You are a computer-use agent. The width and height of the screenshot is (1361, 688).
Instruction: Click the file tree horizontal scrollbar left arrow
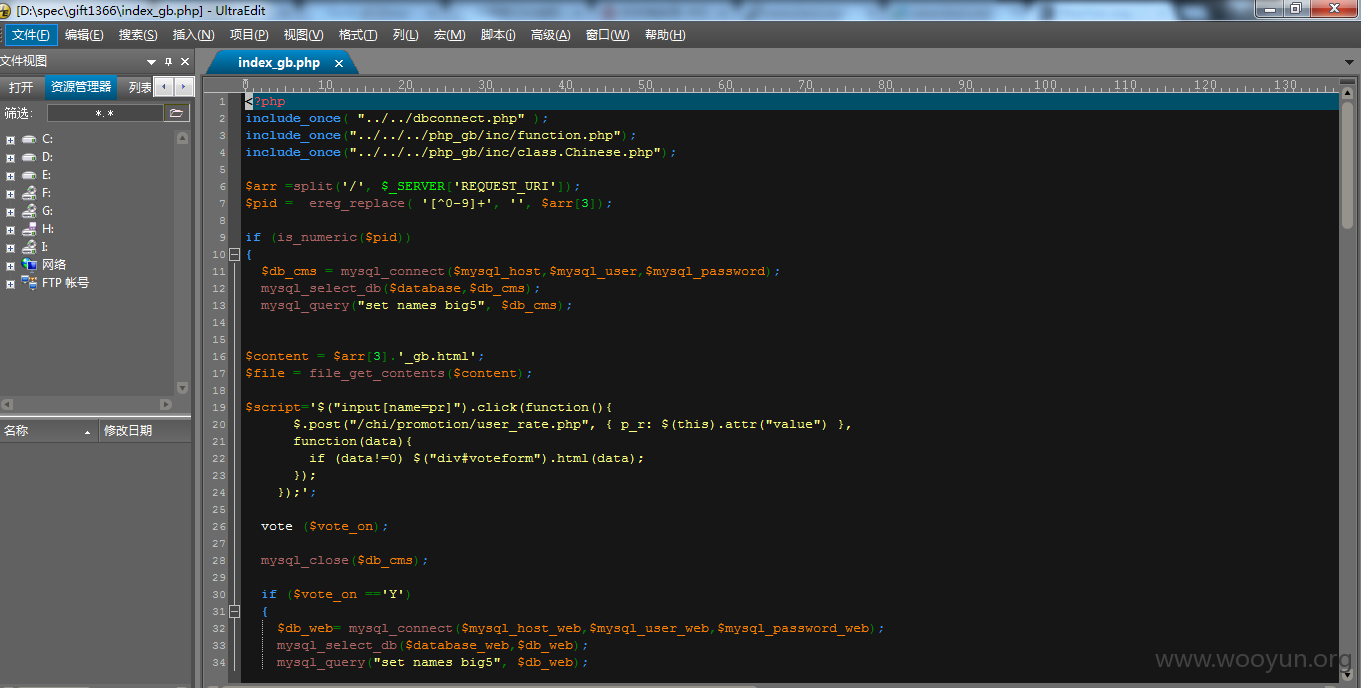(7, 404)
